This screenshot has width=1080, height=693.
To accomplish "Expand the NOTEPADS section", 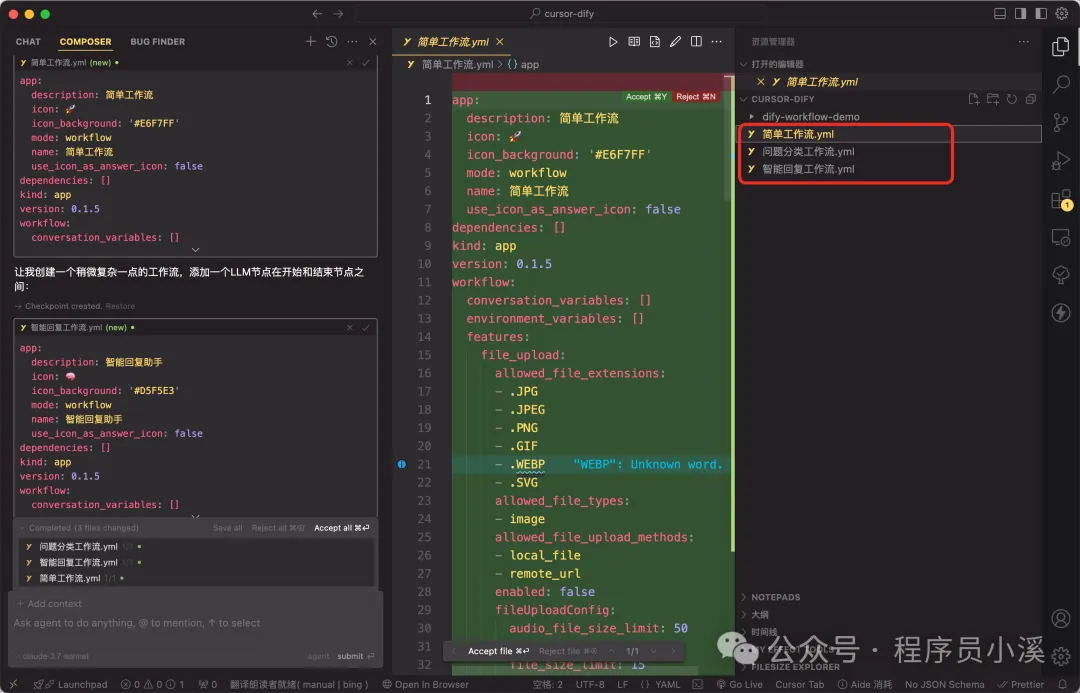I will [778, 597].
